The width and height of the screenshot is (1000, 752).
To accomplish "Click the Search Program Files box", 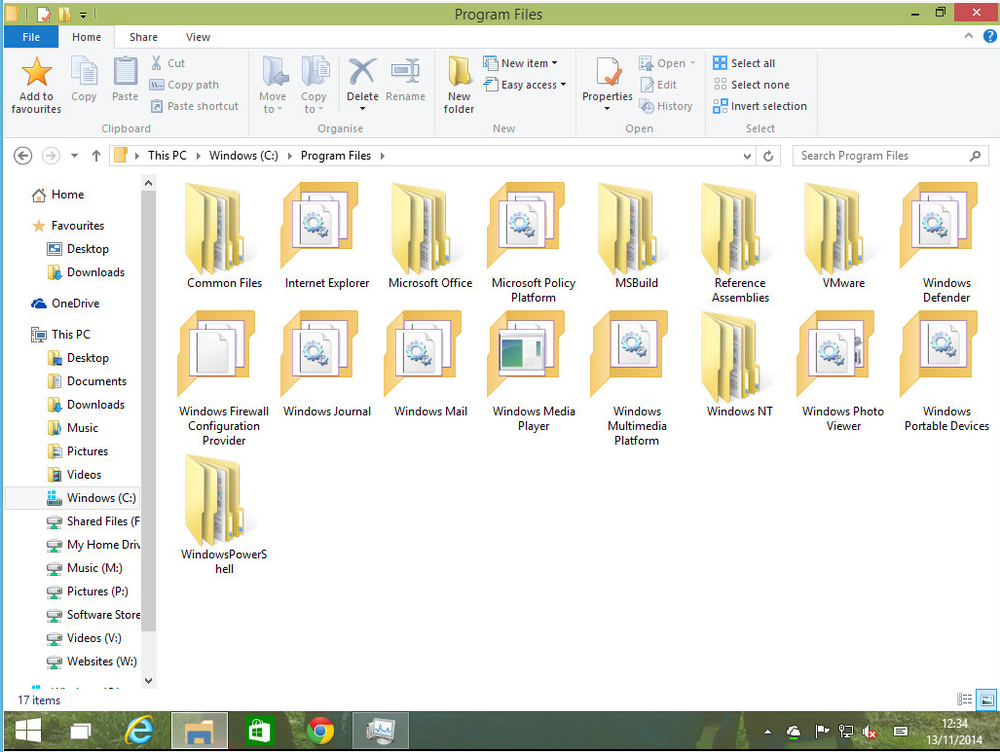I will coord(890,156).
